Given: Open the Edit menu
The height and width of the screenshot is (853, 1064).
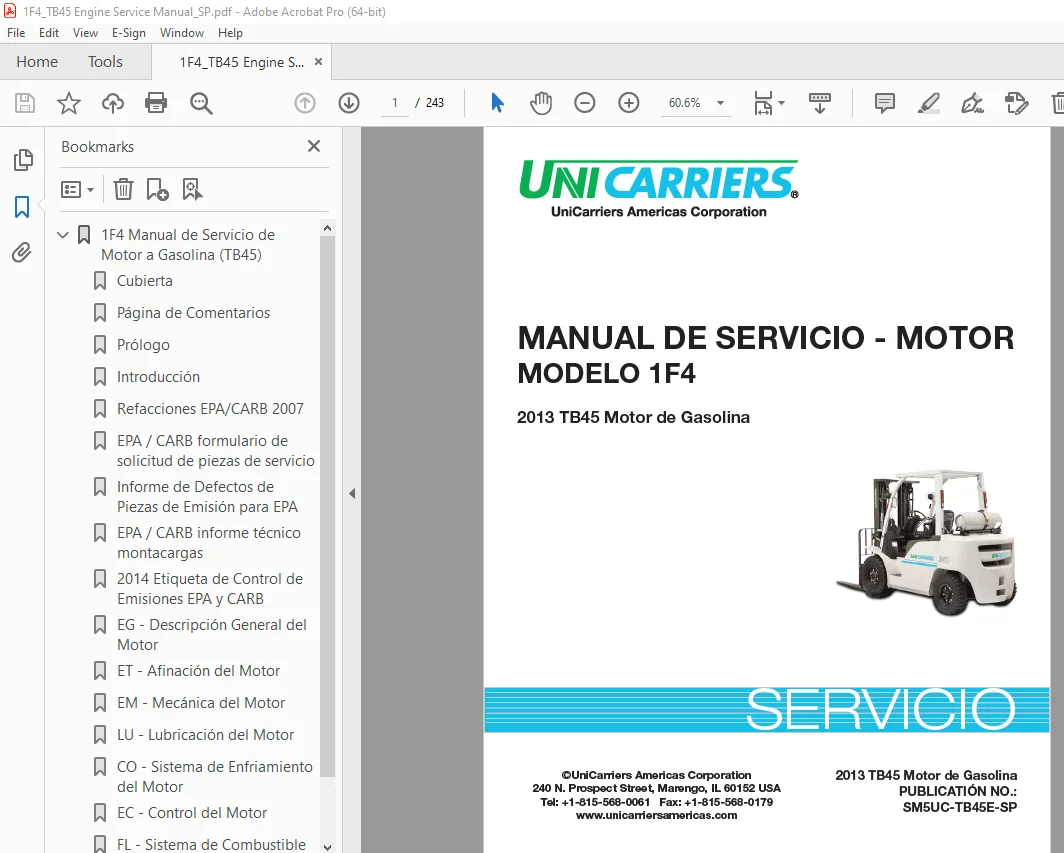Looking at the screenshot, I should pyautogui.click(x=49, y=33).
